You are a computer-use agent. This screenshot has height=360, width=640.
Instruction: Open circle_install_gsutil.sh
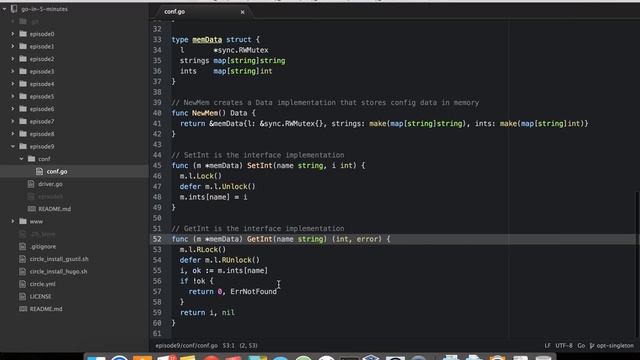point(59,259)
